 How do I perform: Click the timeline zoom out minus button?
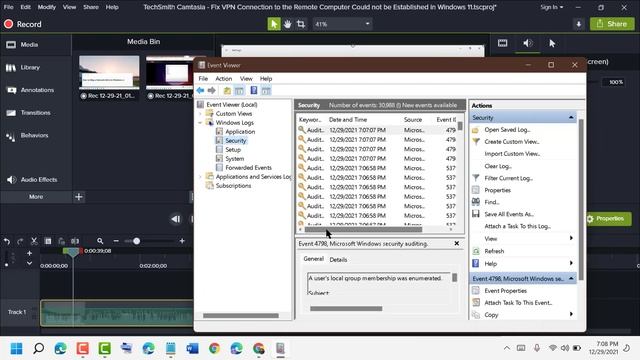tap(116, 241)
